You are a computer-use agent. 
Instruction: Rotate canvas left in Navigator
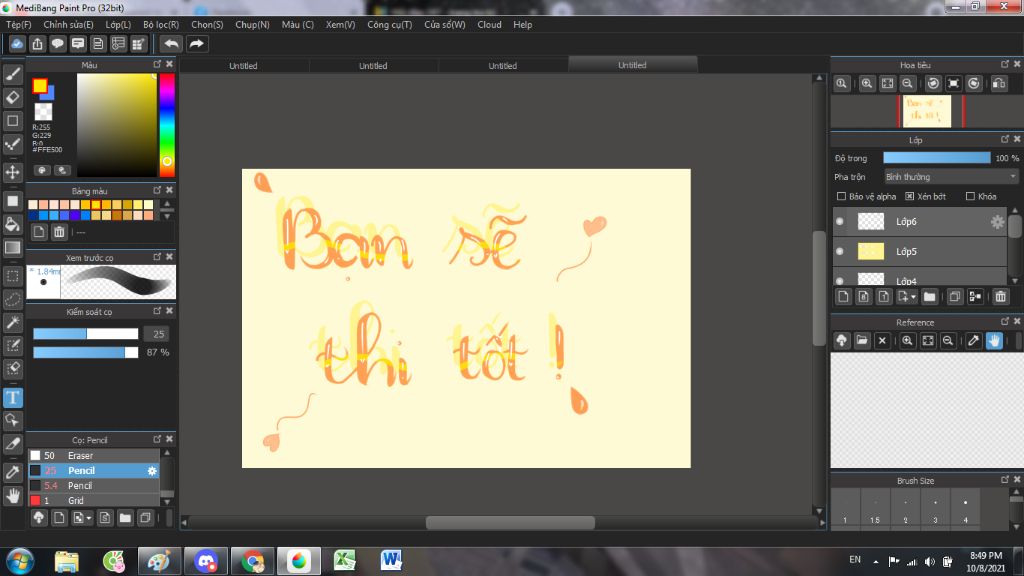933,84
